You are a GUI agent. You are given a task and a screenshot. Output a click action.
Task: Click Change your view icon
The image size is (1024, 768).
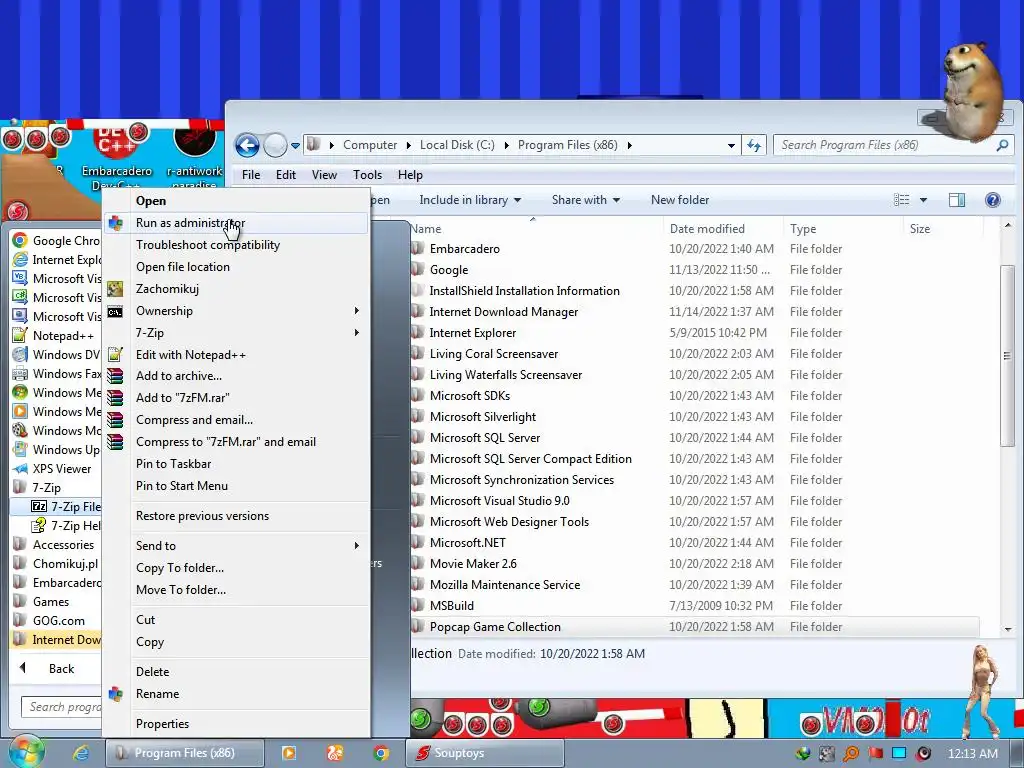[901, 200]
